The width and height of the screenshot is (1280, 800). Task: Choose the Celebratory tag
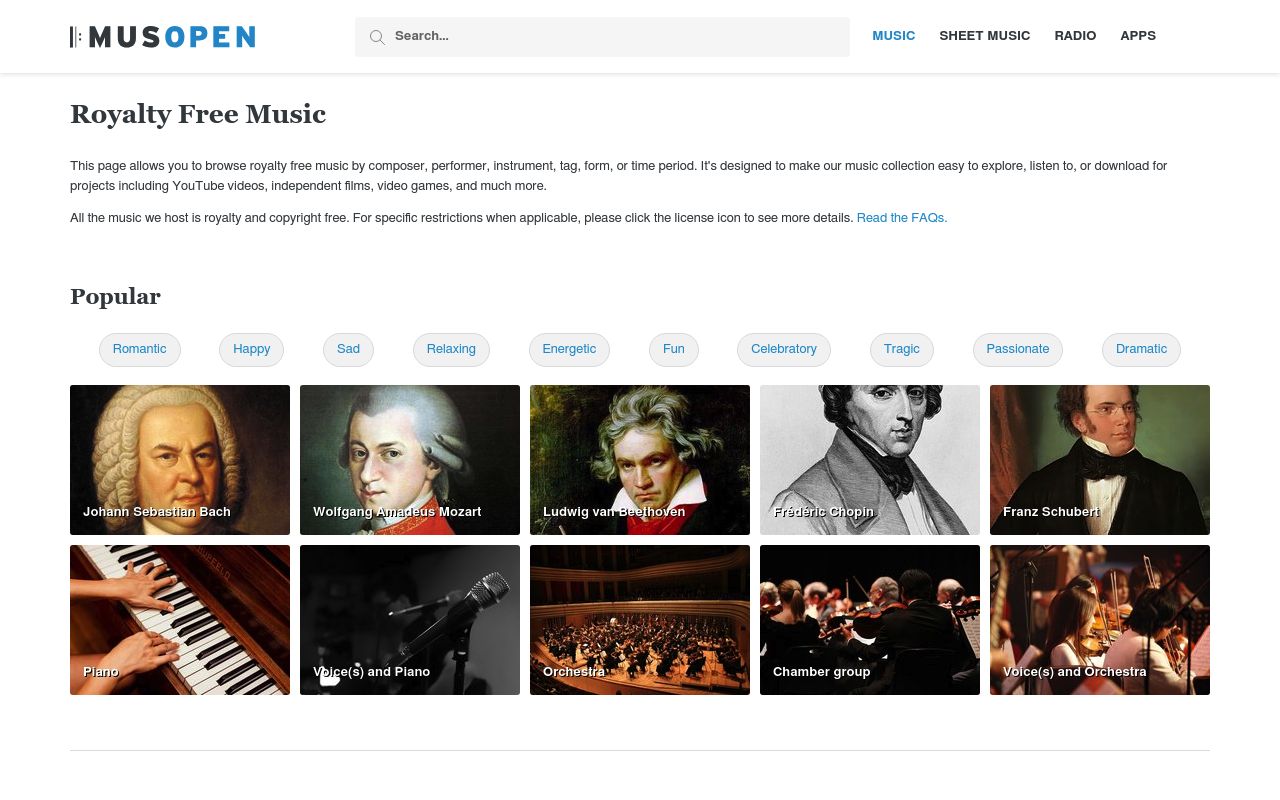[x=784, y=350]
